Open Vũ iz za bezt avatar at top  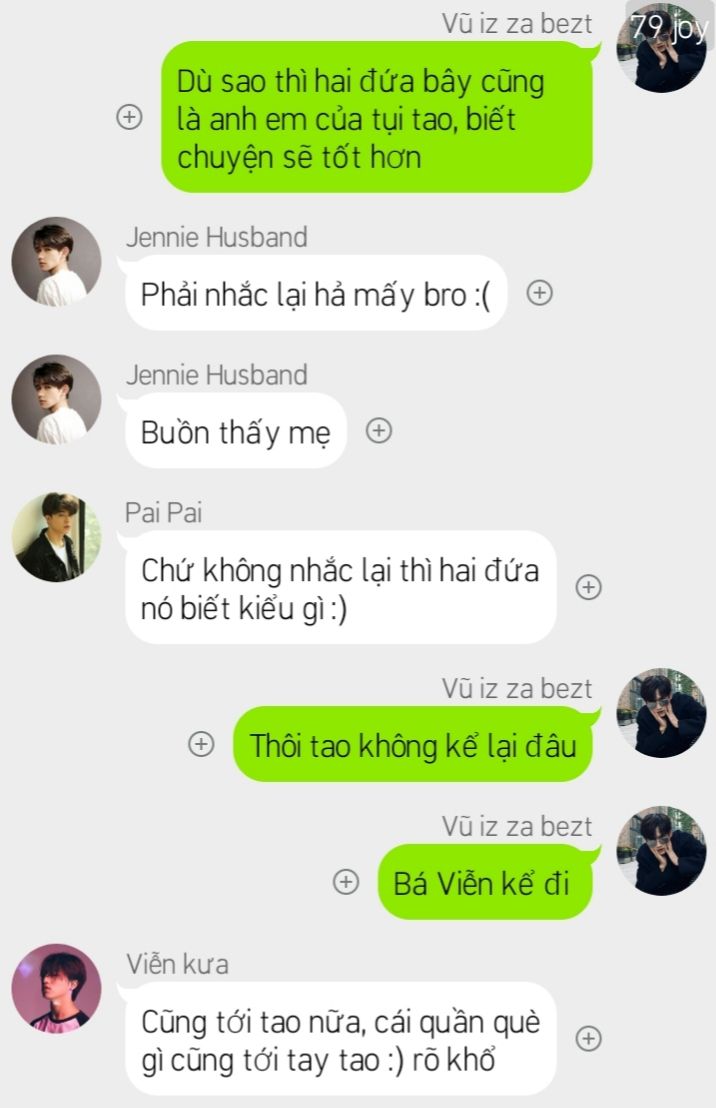point(662,48)
